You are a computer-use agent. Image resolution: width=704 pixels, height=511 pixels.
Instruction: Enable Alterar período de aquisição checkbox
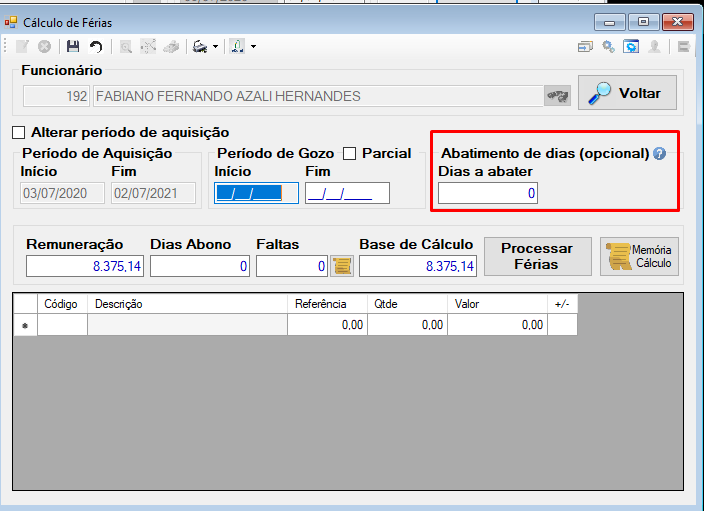tap(18, 132)
